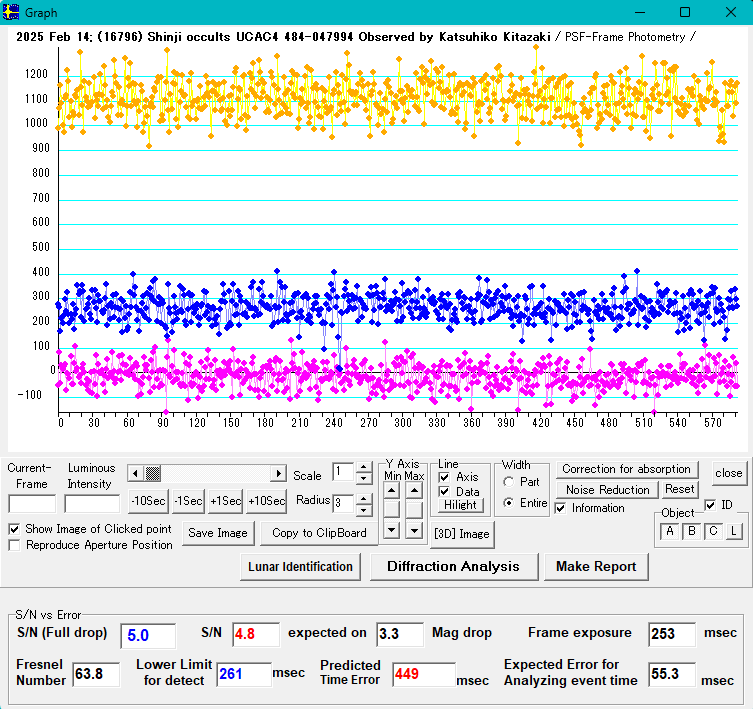Viewport: 753px width, 709px height.
Task: Click Lunar Identification button
Action: point(301,566)
